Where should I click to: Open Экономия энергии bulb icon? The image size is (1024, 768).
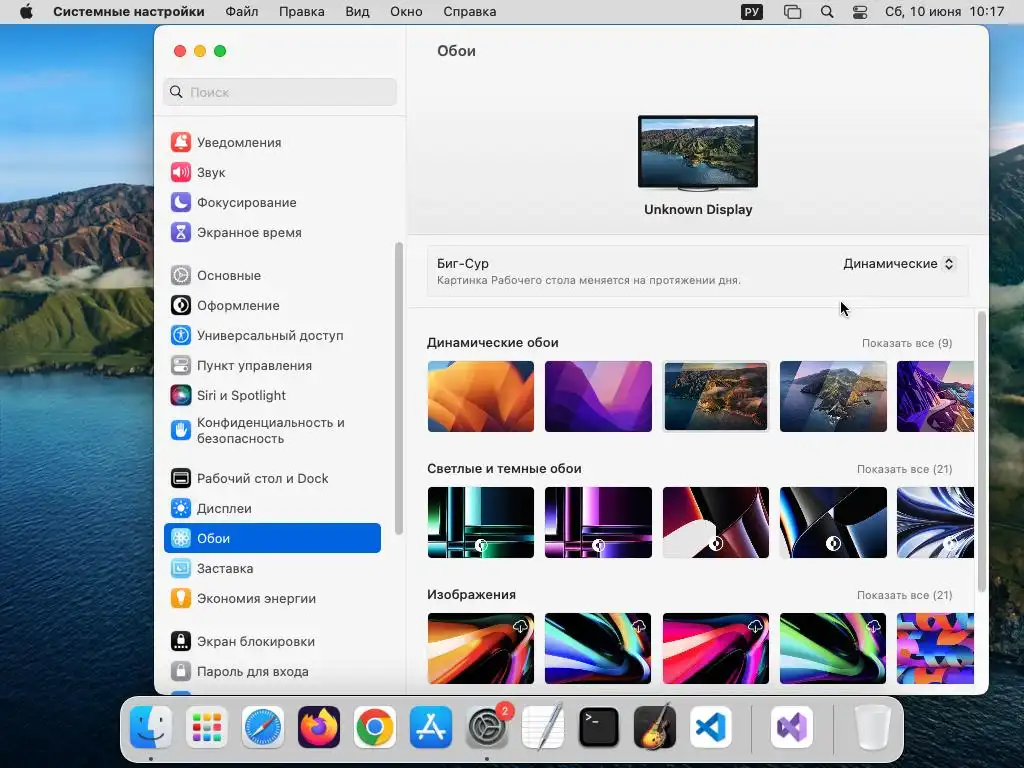(x=181, y=599)
